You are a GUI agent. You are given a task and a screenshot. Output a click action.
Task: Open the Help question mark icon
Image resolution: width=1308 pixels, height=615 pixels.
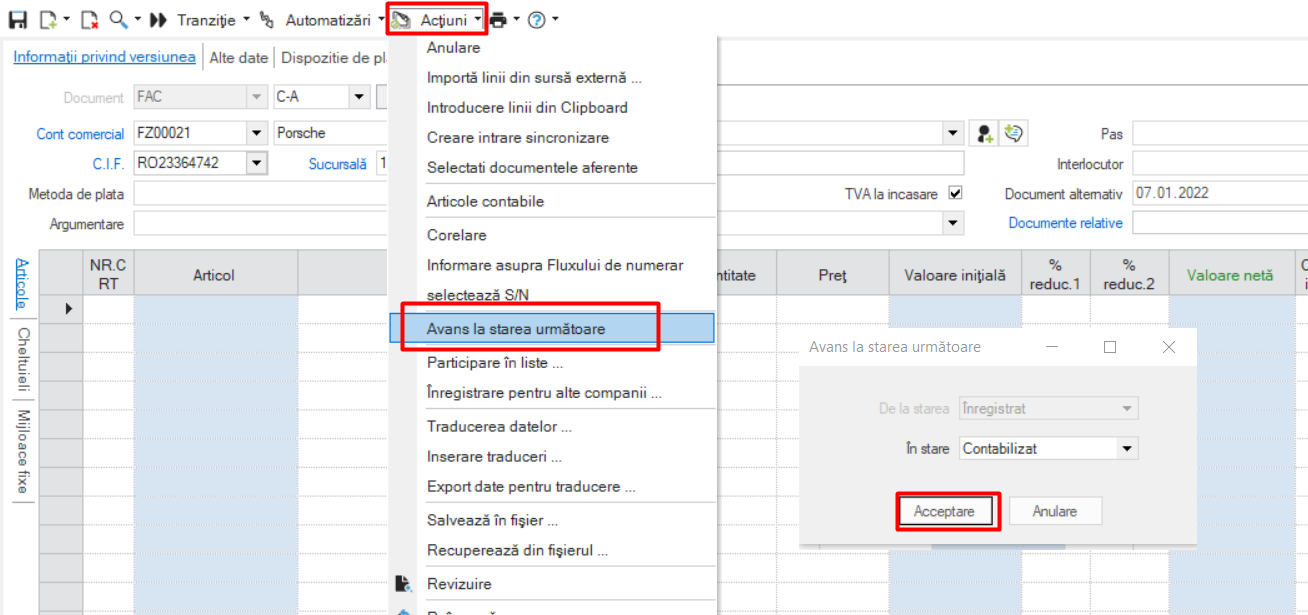pyautogui.click(x=537, y=20)
